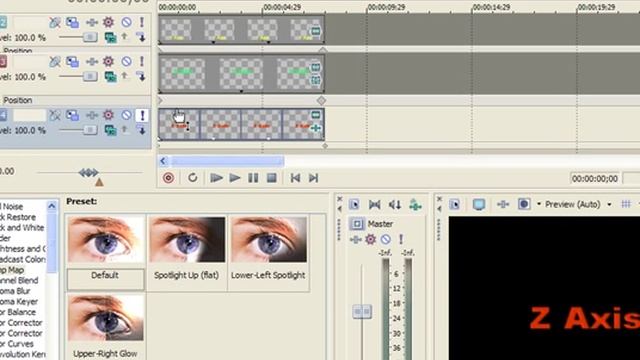Disable solo on the highlighted track
Viewport: 640px width, 360px height.
[x=142, y=116]
